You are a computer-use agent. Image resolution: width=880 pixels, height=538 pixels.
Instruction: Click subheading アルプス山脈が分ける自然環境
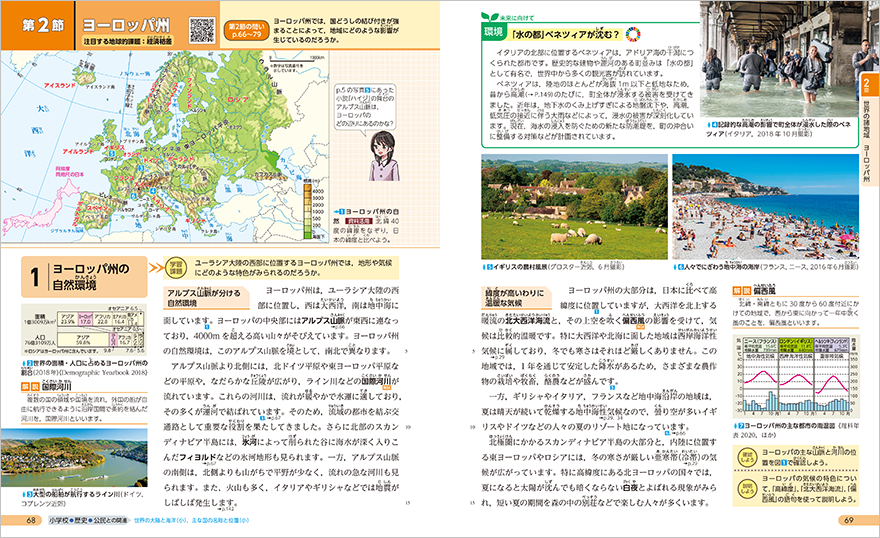click(204, 298)
